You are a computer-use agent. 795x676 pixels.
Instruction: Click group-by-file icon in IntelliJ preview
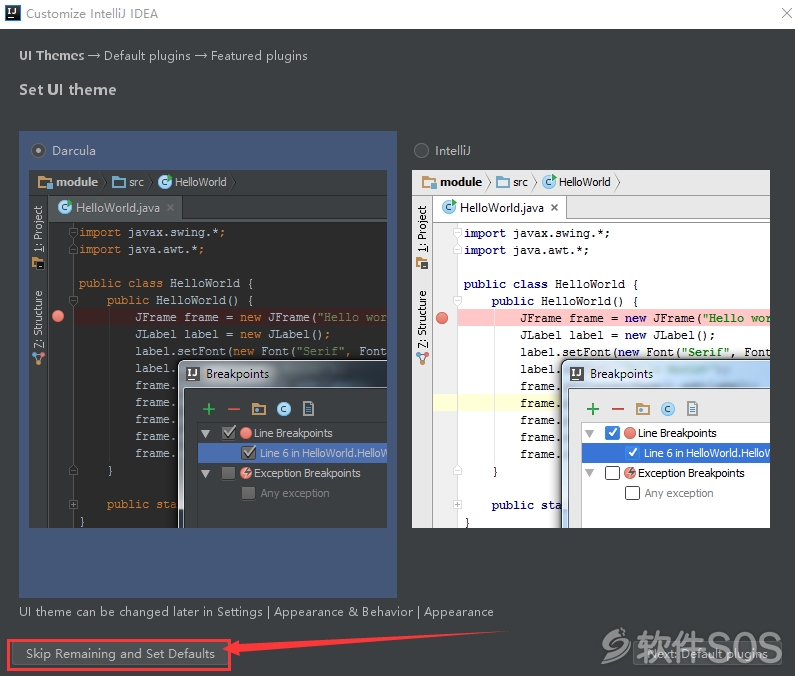pos(692,408)
